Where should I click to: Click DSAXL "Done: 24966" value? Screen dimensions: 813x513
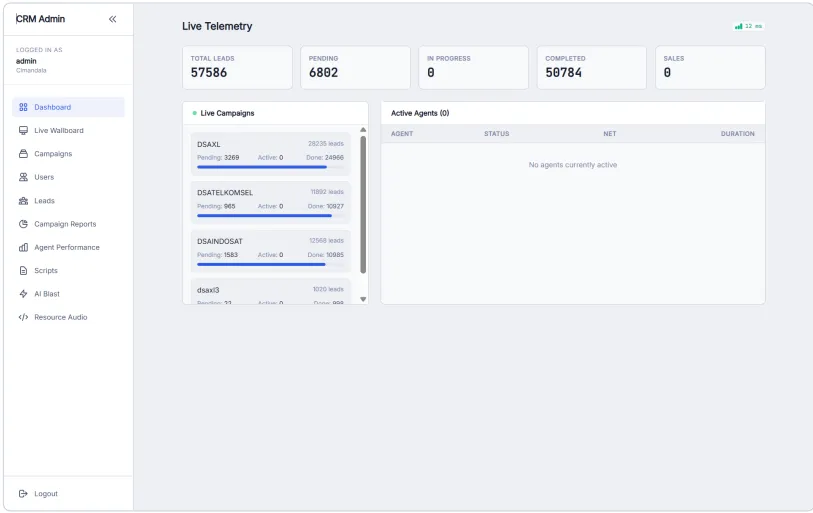(x=325, y=158)
